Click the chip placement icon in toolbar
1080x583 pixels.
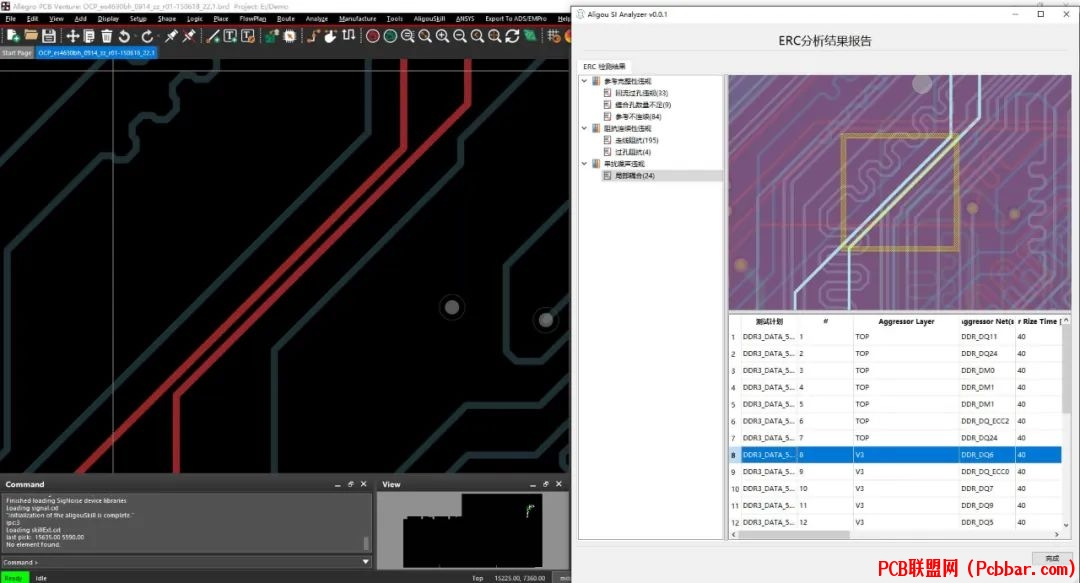pyautogui.click(x=290, y=36)
